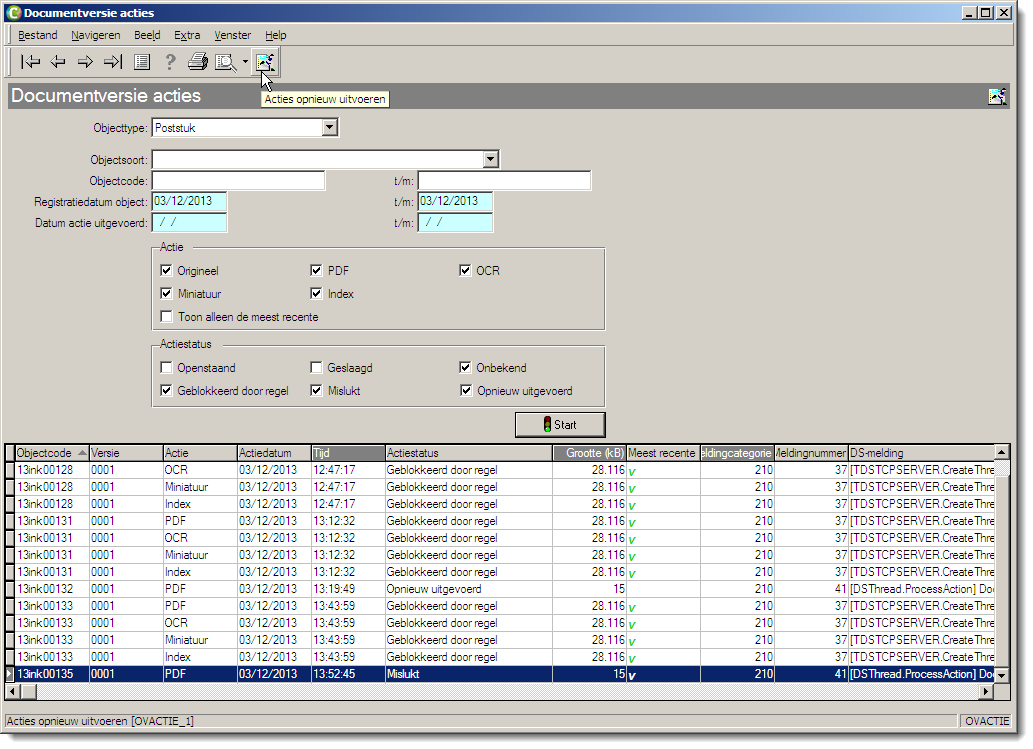Open the Navigeren menu
Viewport: 1033px width, 749px height.
(96, 35)
